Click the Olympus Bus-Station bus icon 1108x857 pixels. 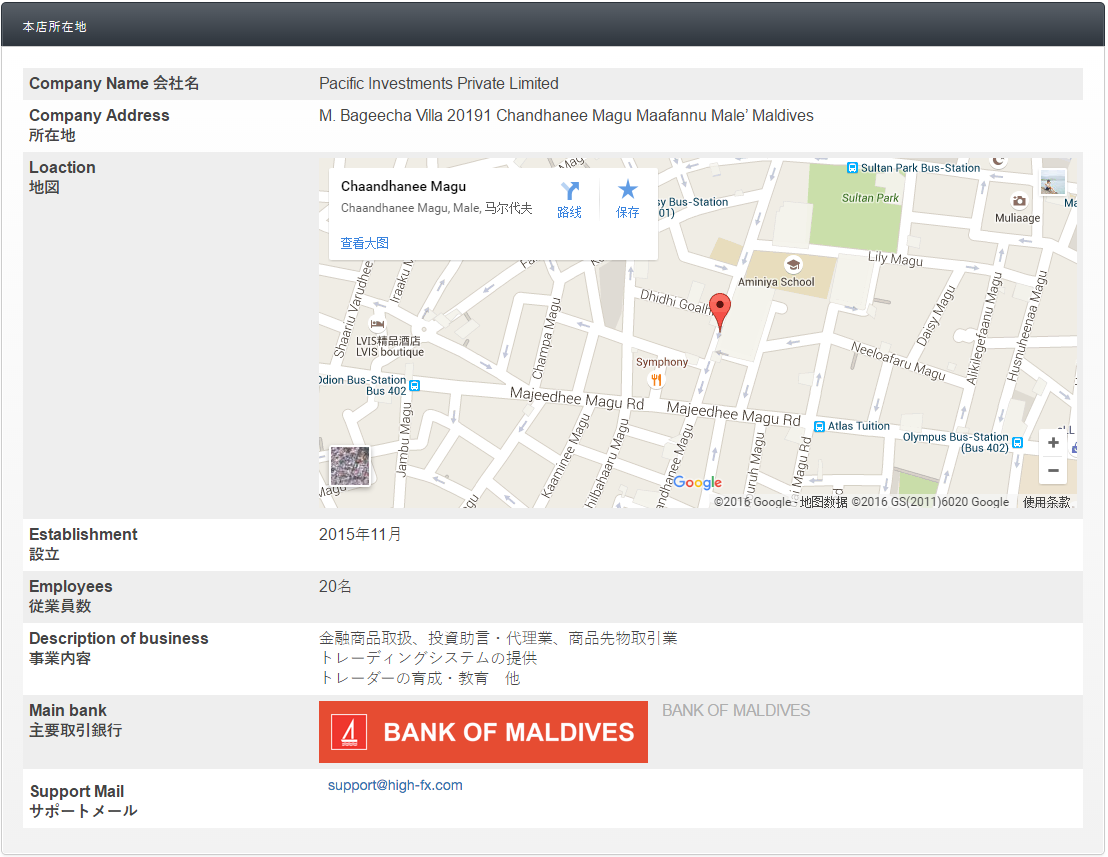pos(1017,441)
